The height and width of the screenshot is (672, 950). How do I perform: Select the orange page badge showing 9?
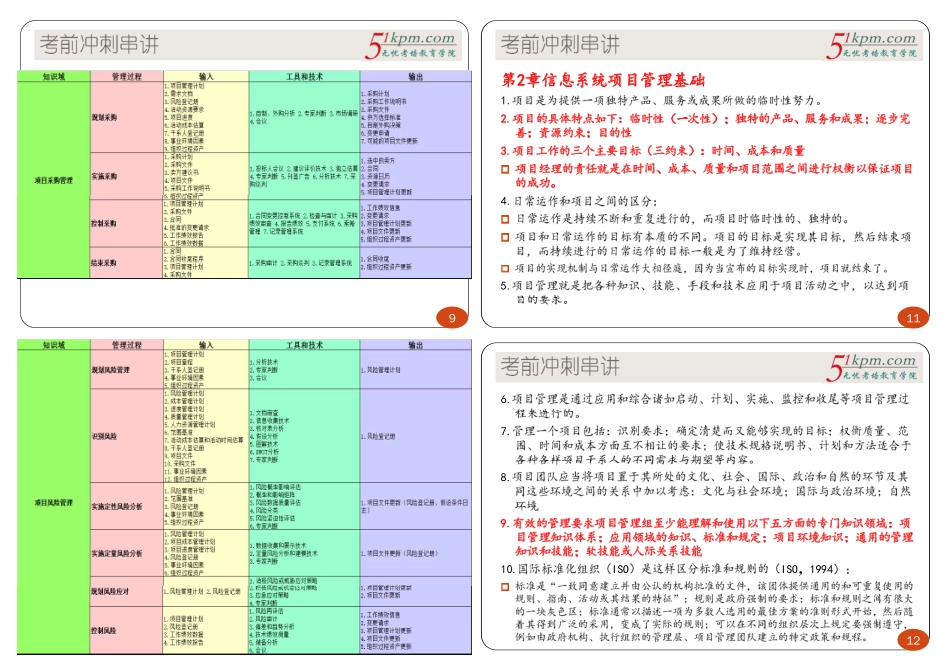452,317
